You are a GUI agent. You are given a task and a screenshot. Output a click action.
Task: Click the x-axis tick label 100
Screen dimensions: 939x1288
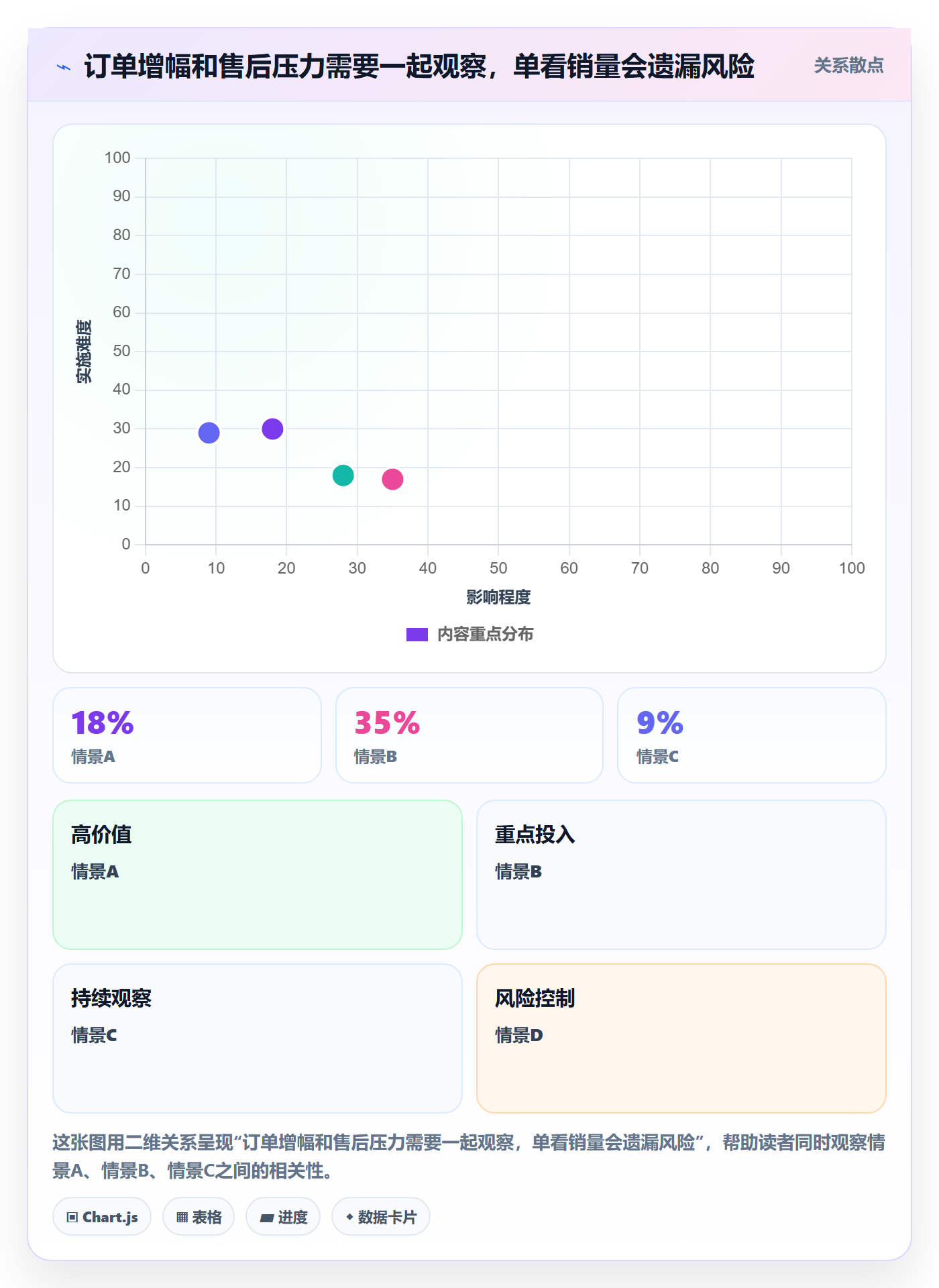click(x=852, y=568)
